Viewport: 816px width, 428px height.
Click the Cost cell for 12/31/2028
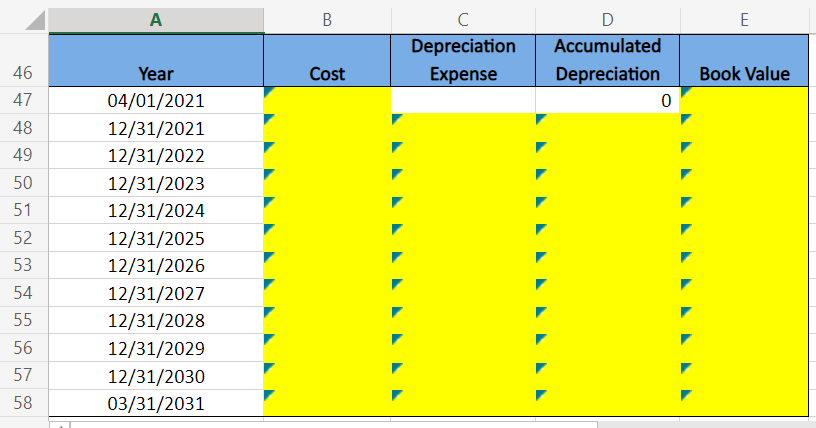[327, 320]
